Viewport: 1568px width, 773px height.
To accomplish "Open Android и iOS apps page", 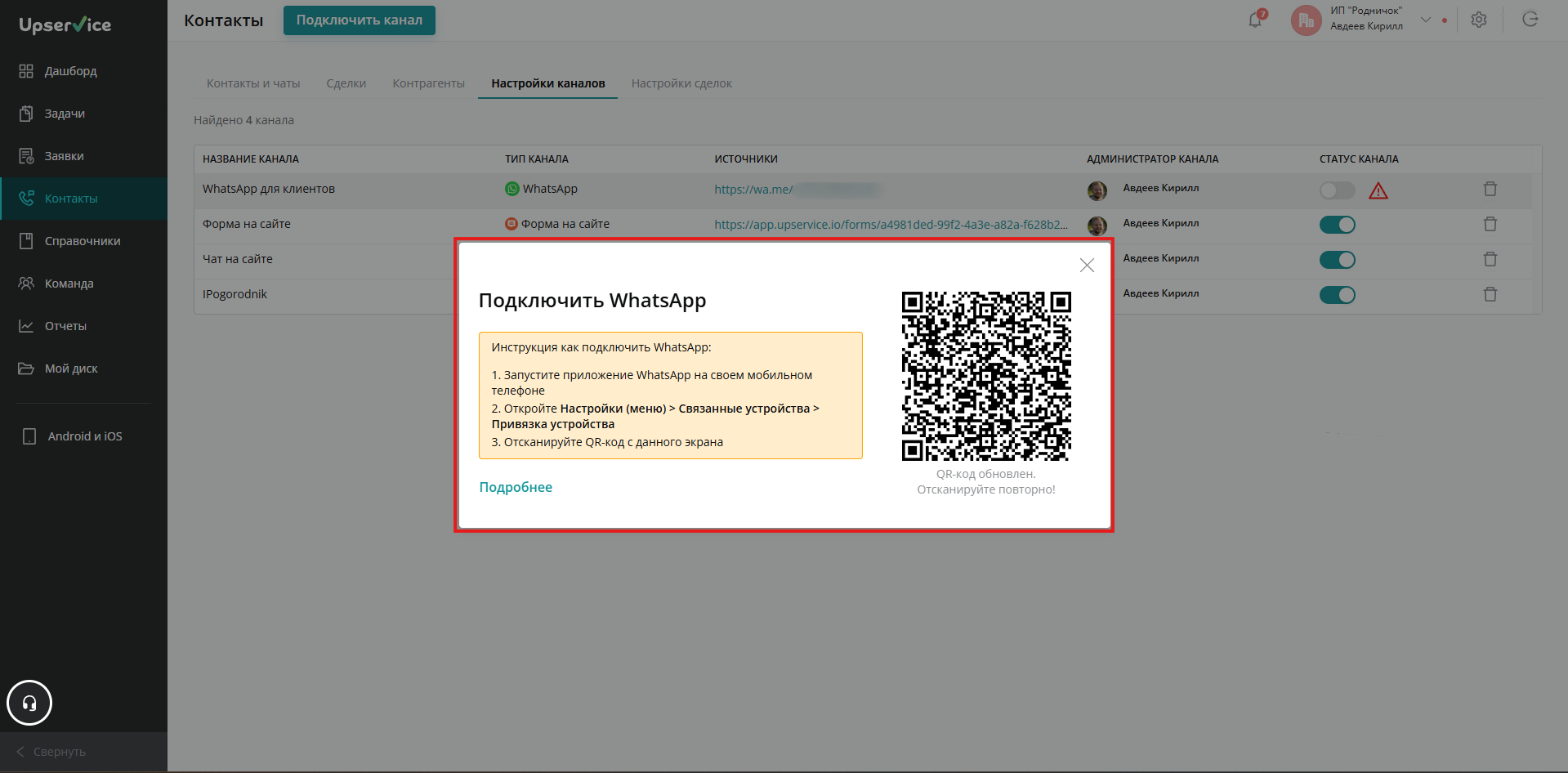I will tap(85, 436).
